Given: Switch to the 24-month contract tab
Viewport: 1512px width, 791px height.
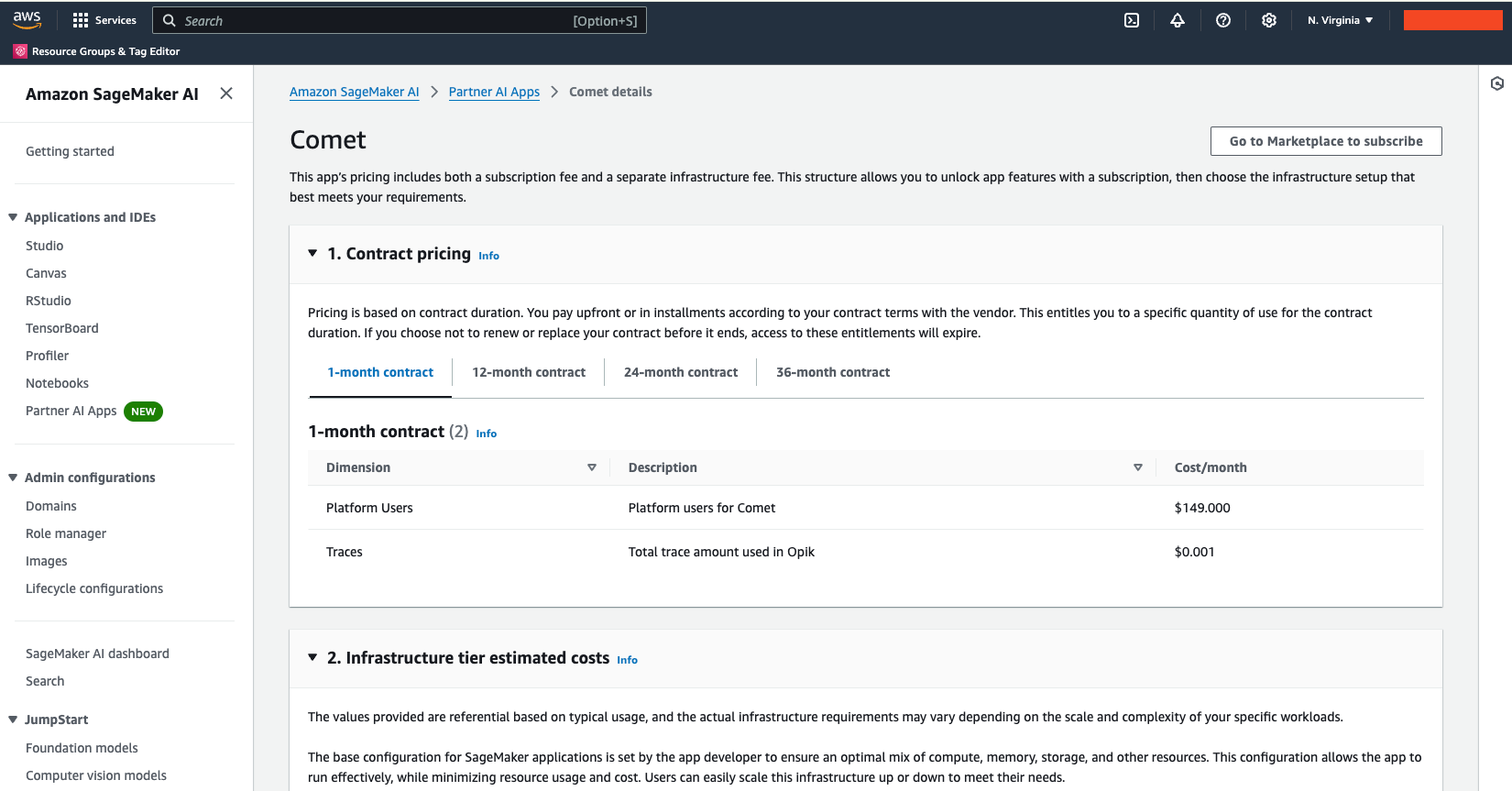Looking at the screenshot, I should pos(681,372).
